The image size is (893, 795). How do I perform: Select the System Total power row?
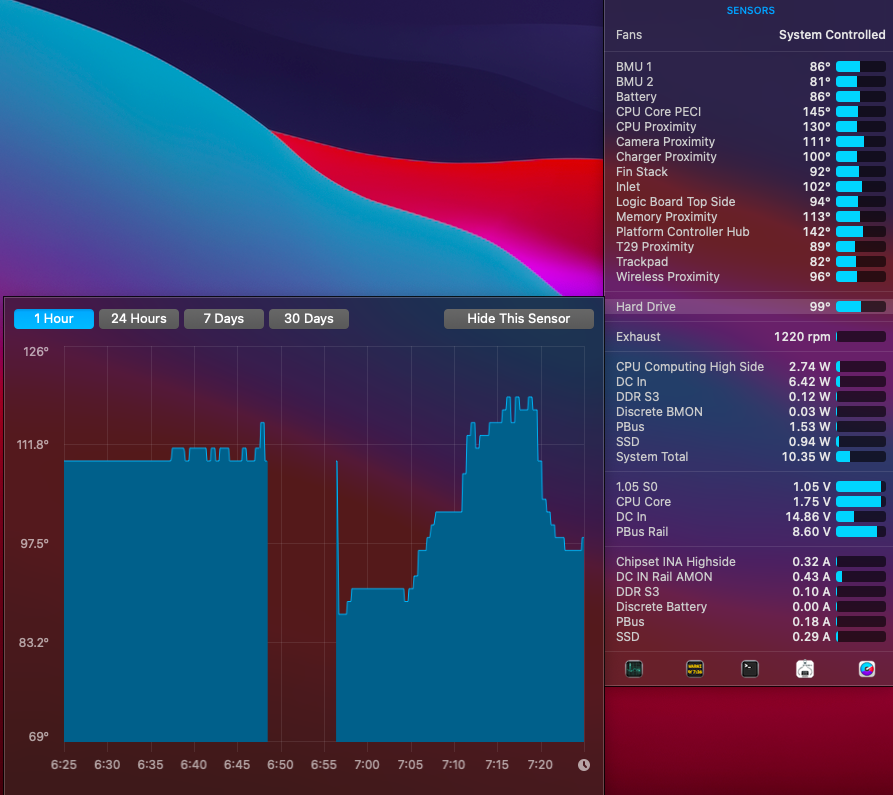coord(750,457)
